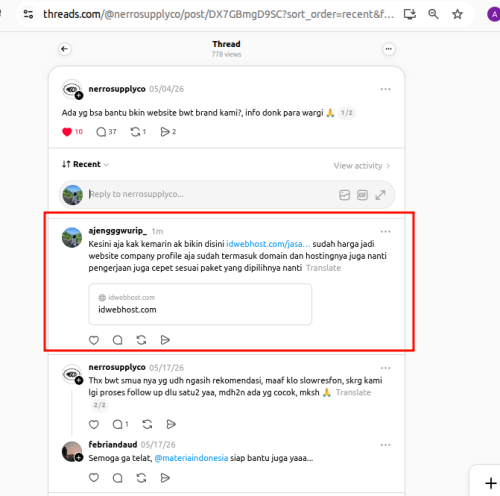Viewport: 500px width, 496px height.
Task: Open more options on febriandaud reply
Action: coord(385,445)
